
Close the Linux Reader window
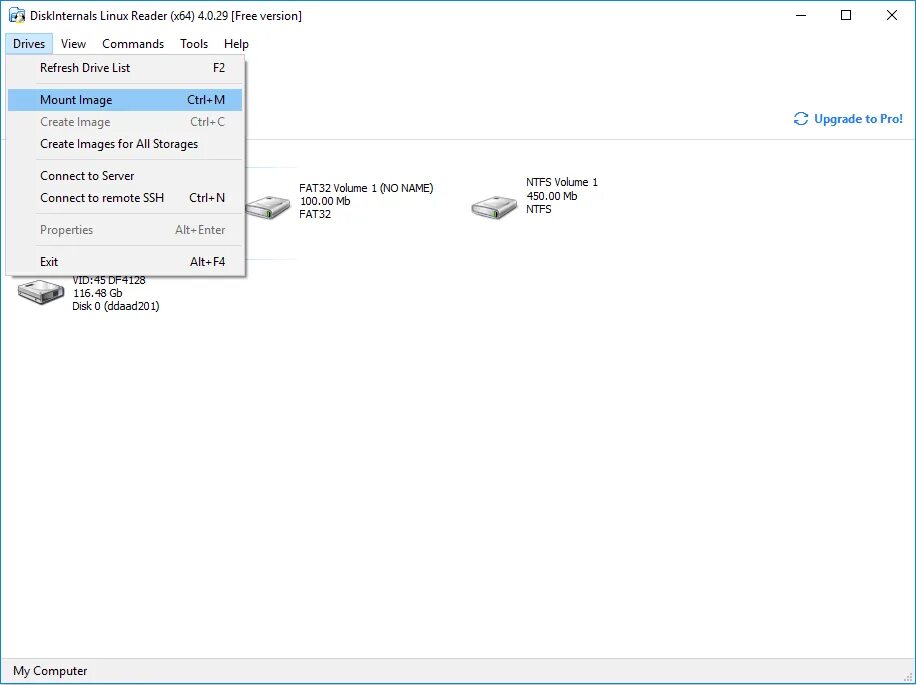tap(891, 16)
